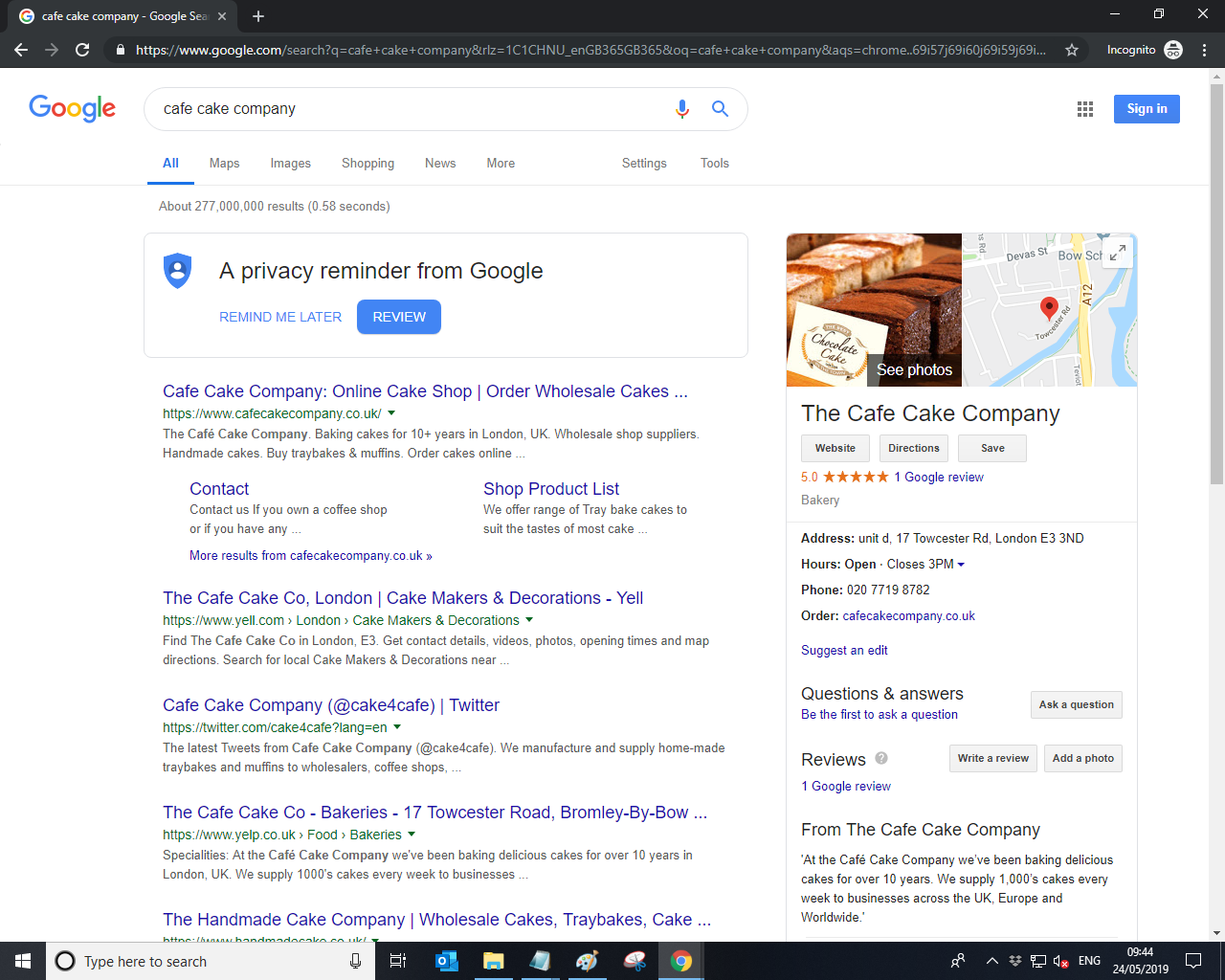This screenshot has height=980, width=1225.
Task: Open the Shop Product List sitelink
Action: tap(551, 489)
